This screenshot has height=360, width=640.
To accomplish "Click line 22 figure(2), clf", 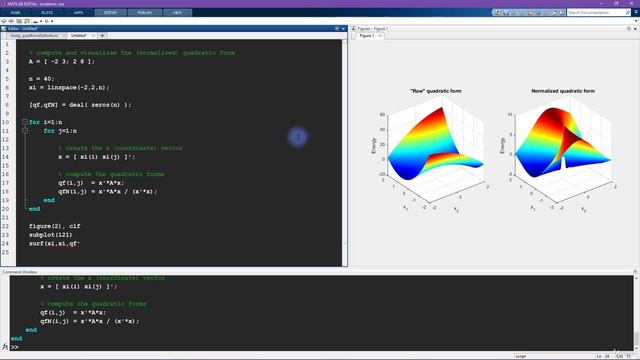I will 55,226.
